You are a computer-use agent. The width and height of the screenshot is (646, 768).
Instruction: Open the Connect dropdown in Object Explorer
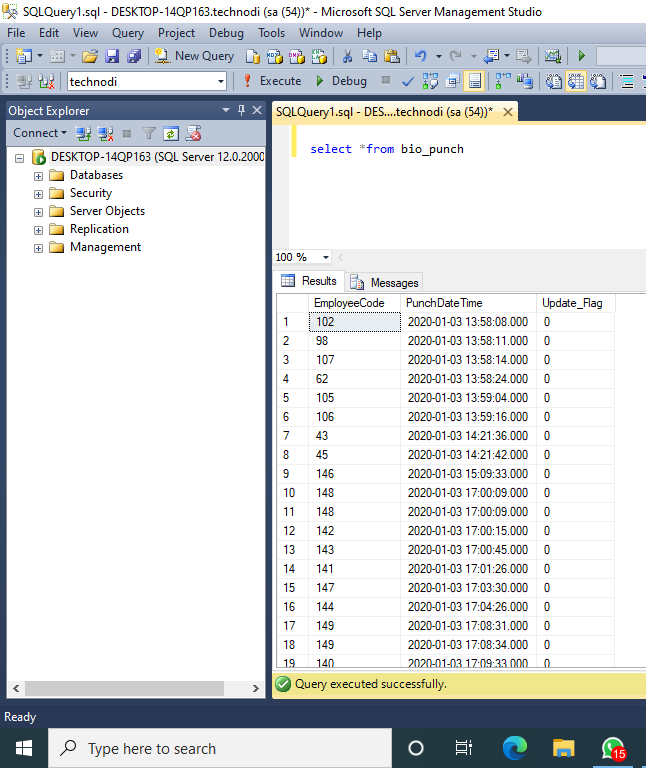tap(40, 133)
